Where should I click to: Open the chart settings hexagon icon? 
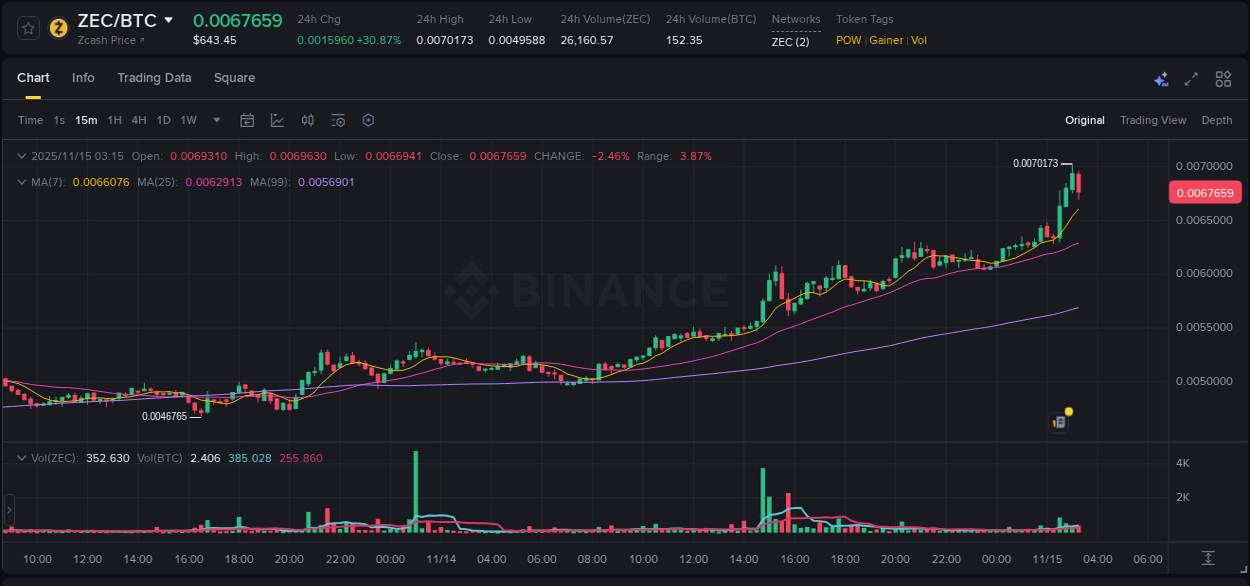[368, 120]
